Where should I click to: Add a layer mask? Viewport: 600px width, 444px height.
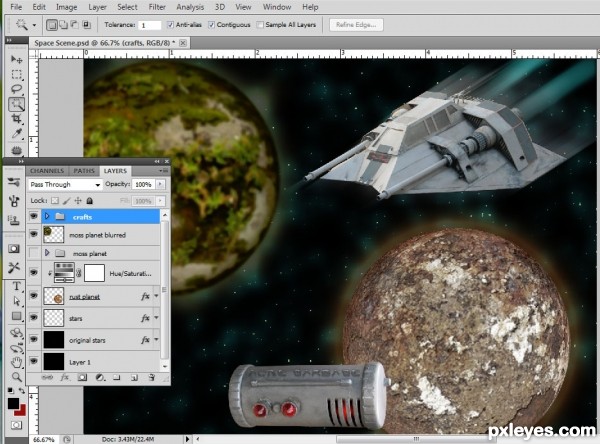(82, 377)
